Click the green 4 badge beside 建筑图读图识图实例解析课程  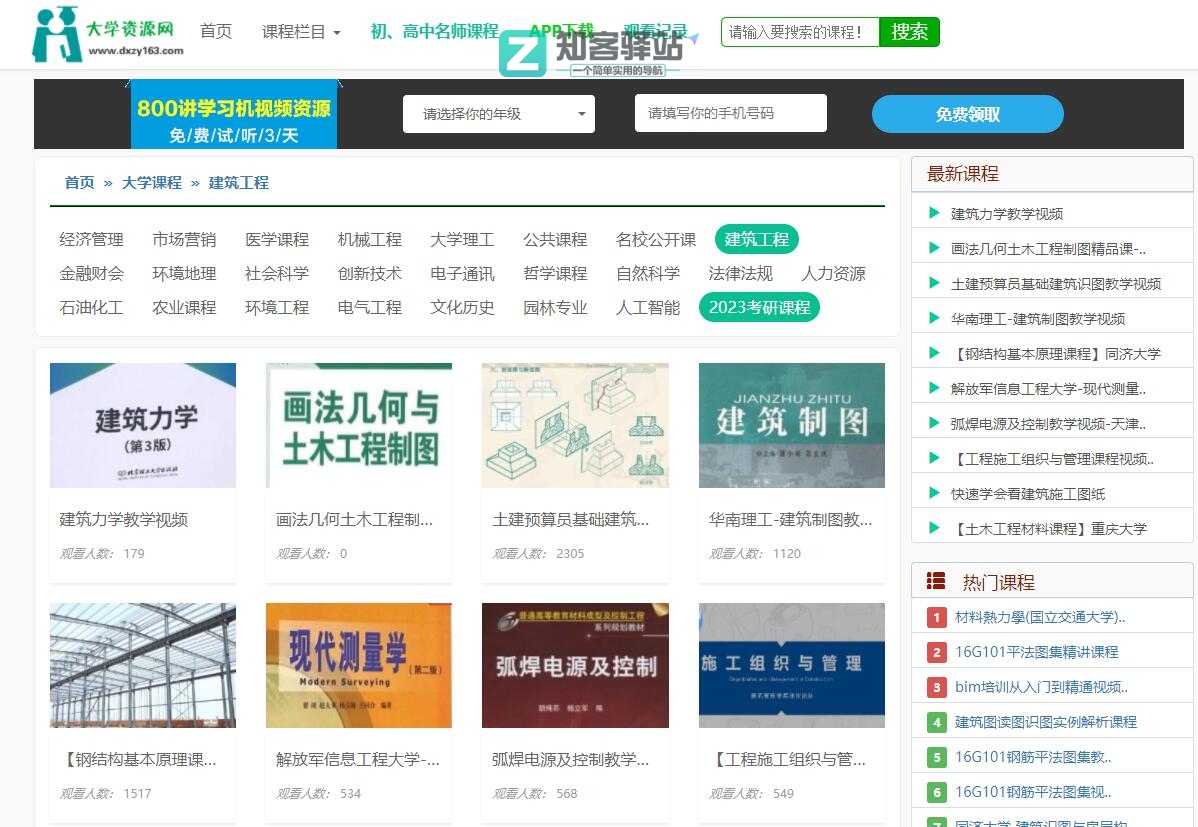(x=936, y=722)
